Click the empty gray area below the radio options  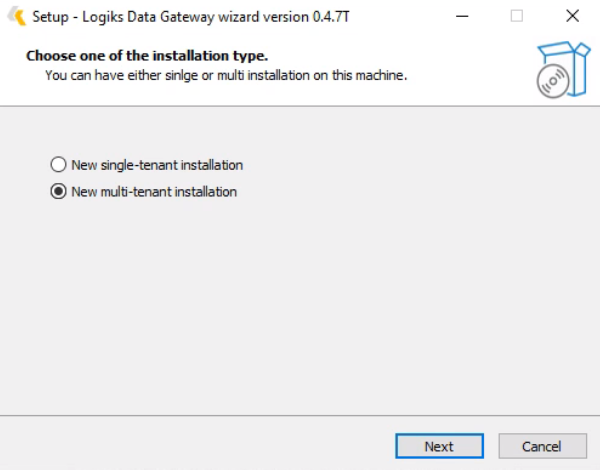(x=300, y=310)
